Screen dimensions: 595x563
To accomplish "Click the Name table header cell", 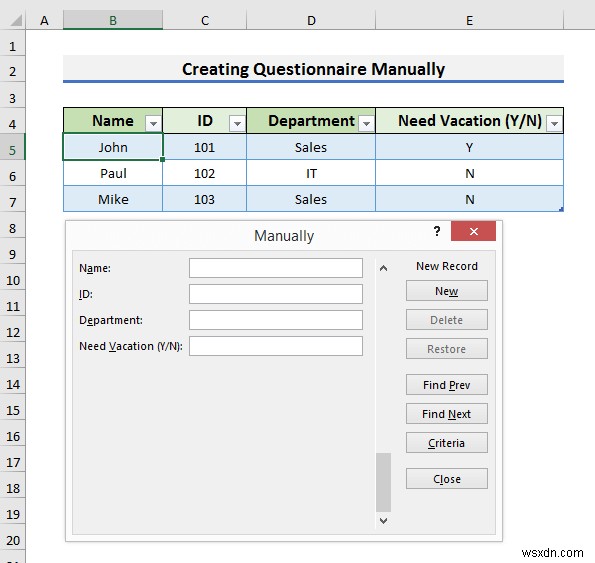I will click(113, 121).
